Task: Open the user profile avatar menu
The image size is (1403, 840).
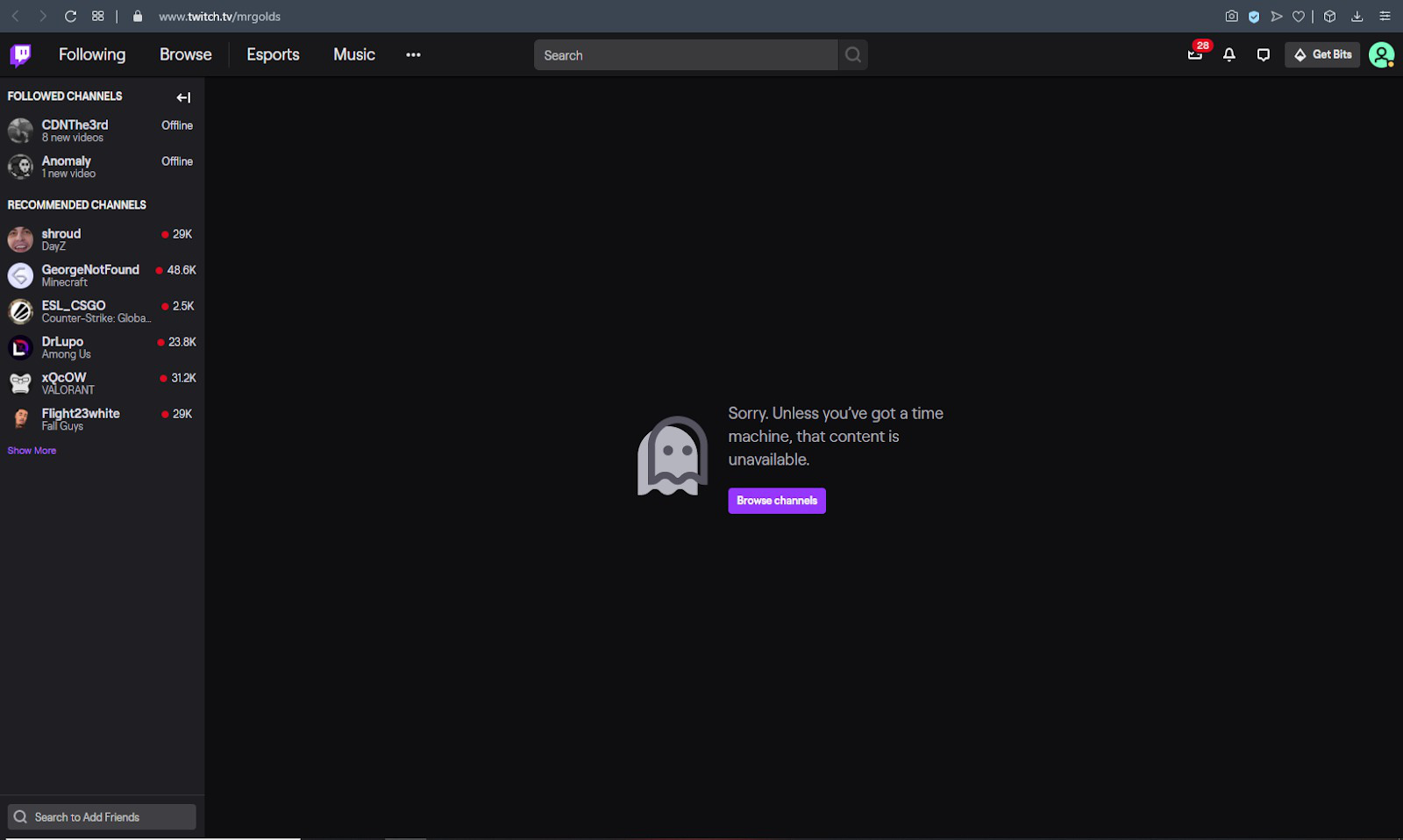Action: point(1381,54)
